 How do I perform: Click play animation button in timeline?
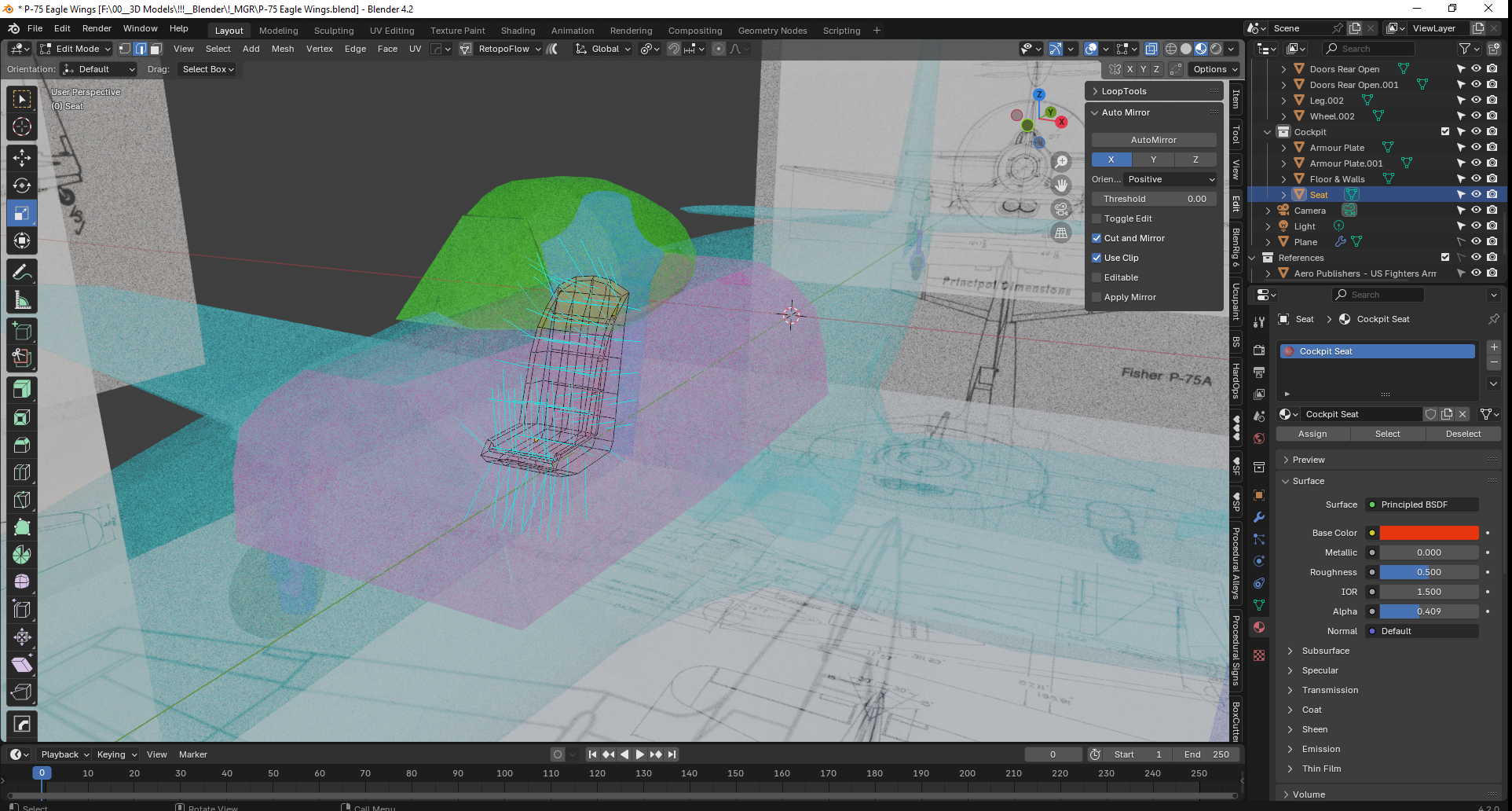point(639,754)
